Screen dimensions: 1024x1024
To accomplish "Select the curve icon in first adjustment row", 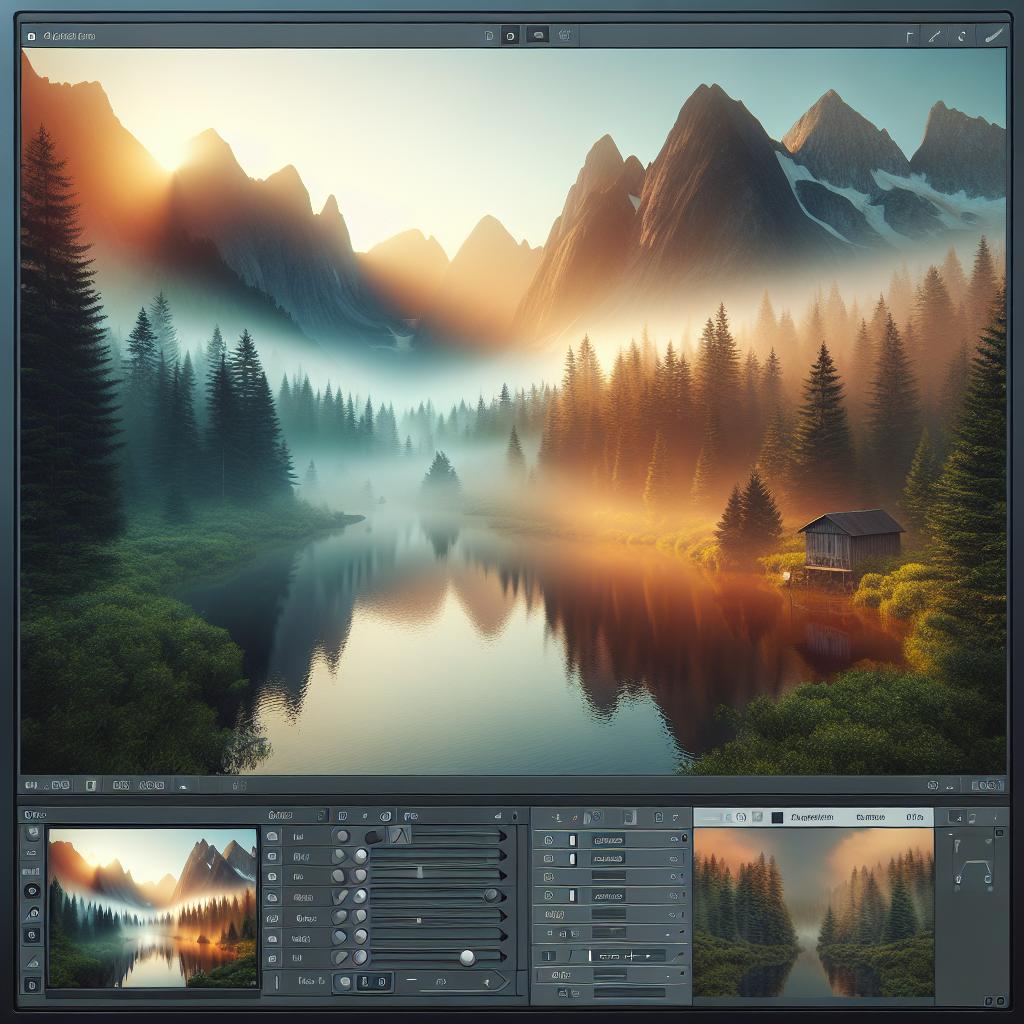I will tap(399, 836).
